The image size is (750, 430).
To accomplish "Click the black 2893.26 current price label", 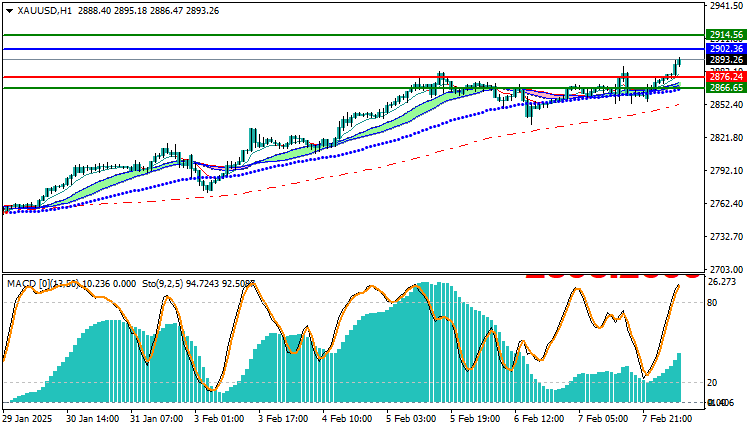I will pos(726,60).
